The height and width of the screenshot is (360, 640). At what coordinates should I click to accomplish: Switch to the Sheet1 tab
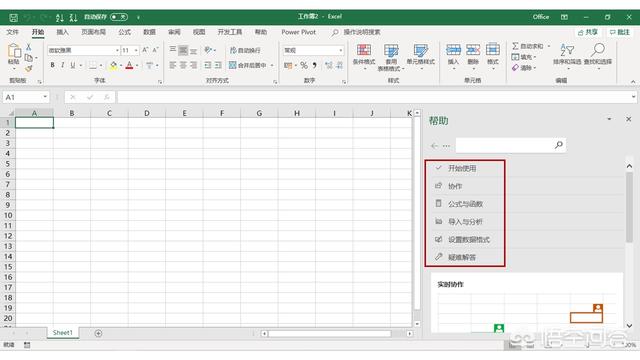coord(62,333)
